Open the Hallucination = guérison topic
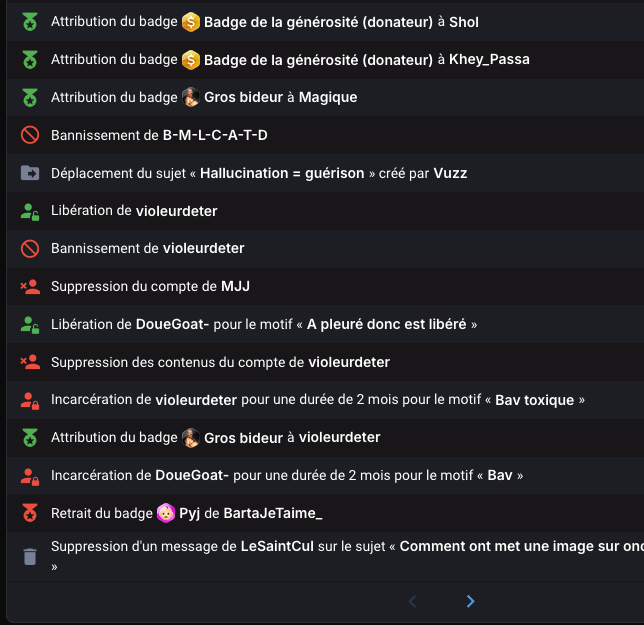This screenshot has width=644, height=625. point(283,173)
